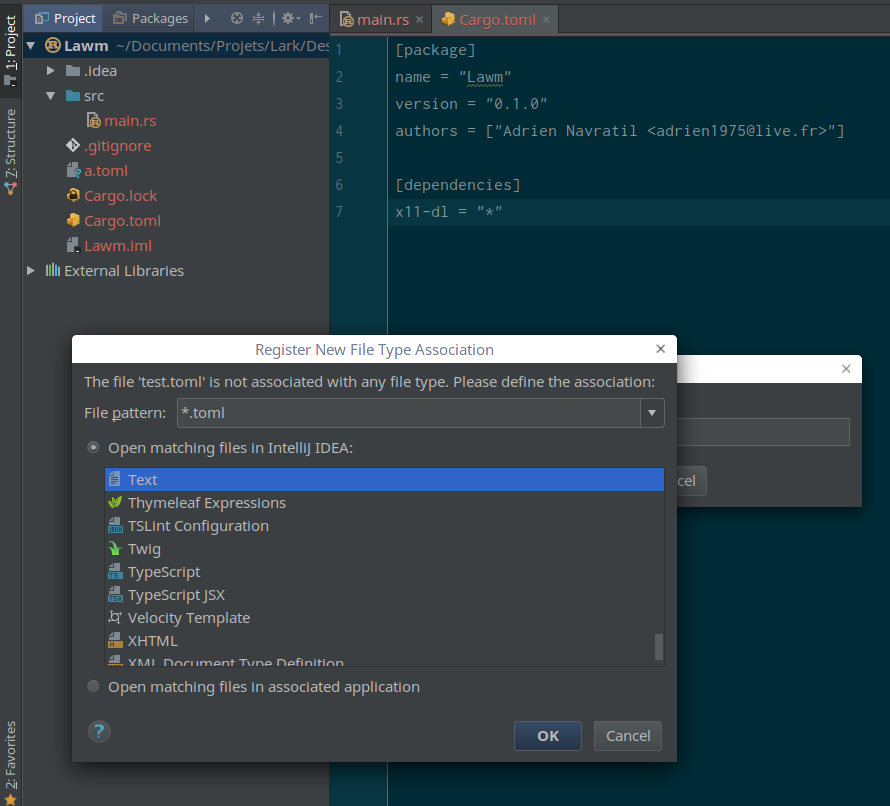Screen dimensions: 890x806
Task: Click the Velocity Template icon
Action: tap(115, 618)
